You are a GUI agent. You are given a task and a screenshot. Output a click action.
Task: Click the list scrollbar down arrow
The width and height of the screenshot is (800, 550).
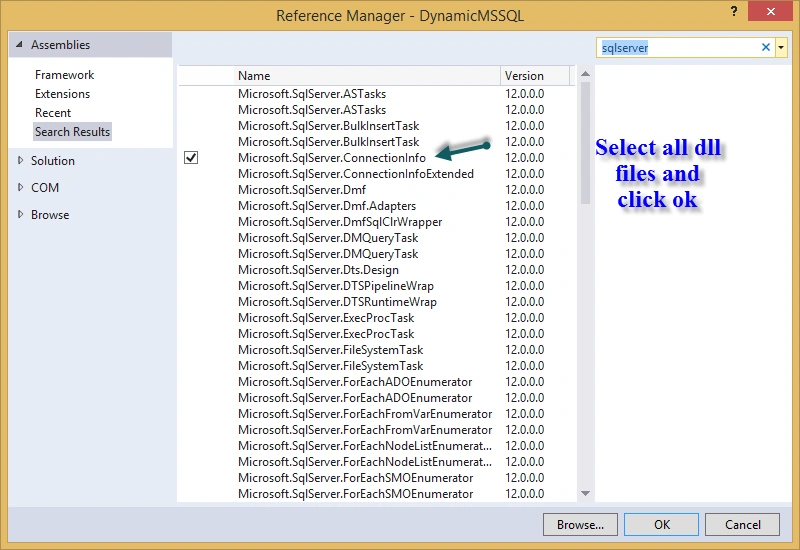pyautogui.click(x=585, y=493)
